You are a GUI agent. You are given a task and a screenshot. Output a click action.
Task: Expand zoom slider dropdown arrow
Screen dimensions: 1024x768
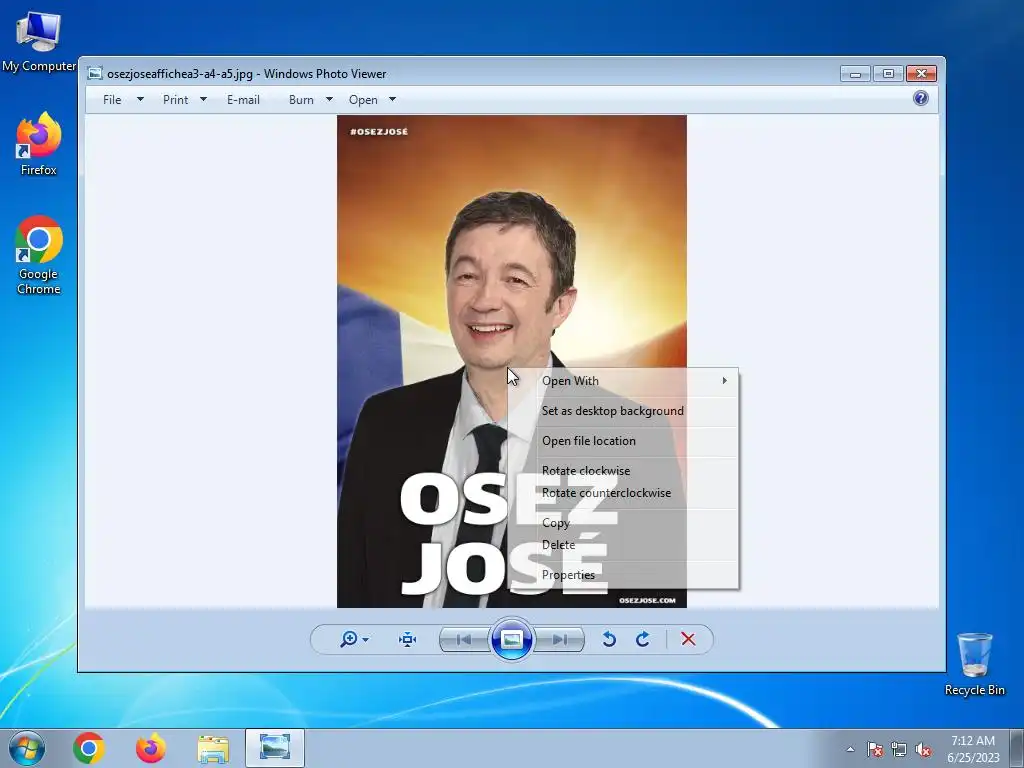[366, 640]
